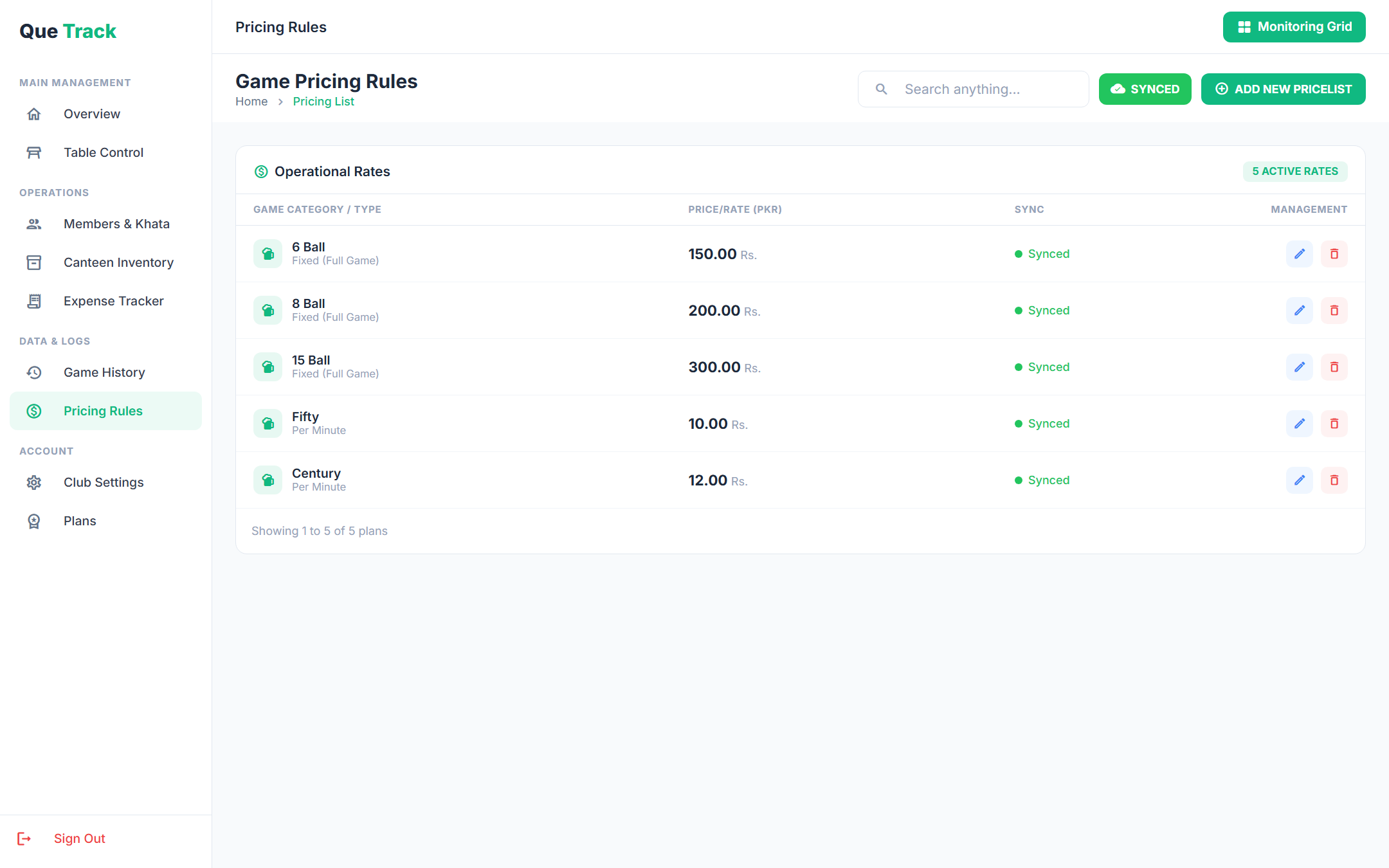Screen dimensions: 1389x868
Task: Click the 6 Ball game category icon
Action: click(x=268, y=254)
